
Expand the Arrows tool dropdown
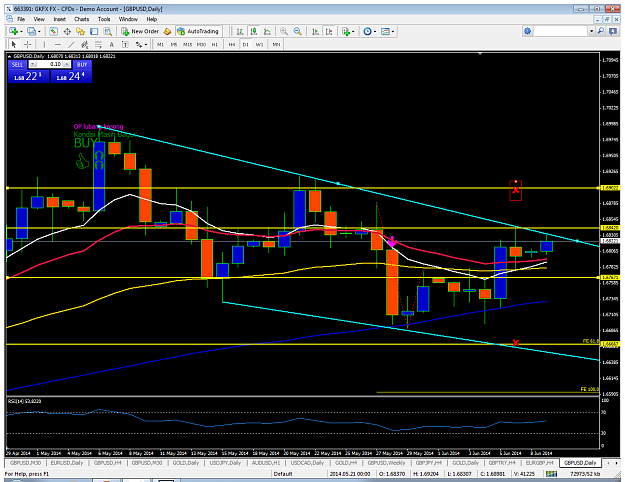pyautogui.click(x=146, y=45)
